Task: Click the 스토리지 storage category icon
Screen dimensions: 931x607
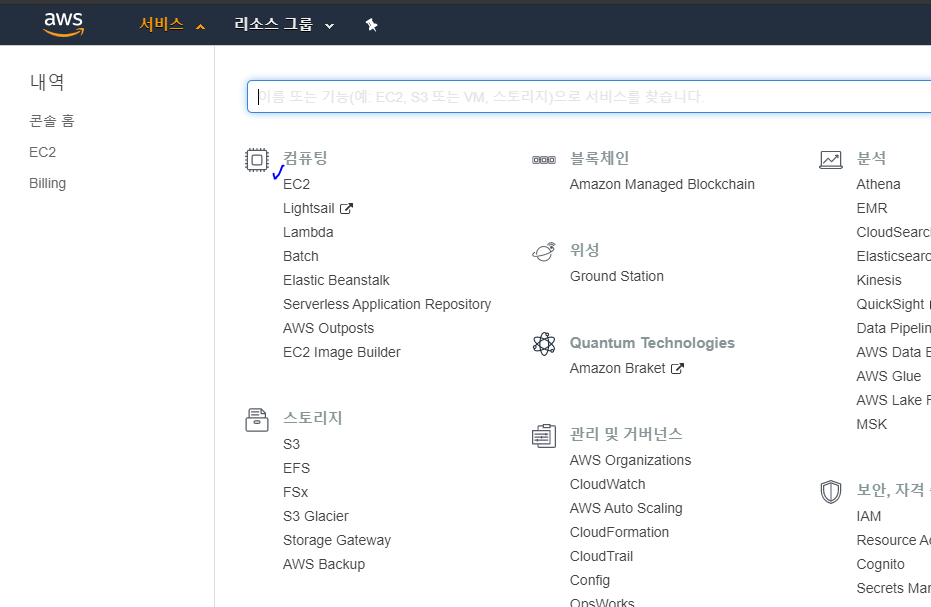Action: point(257,420)
